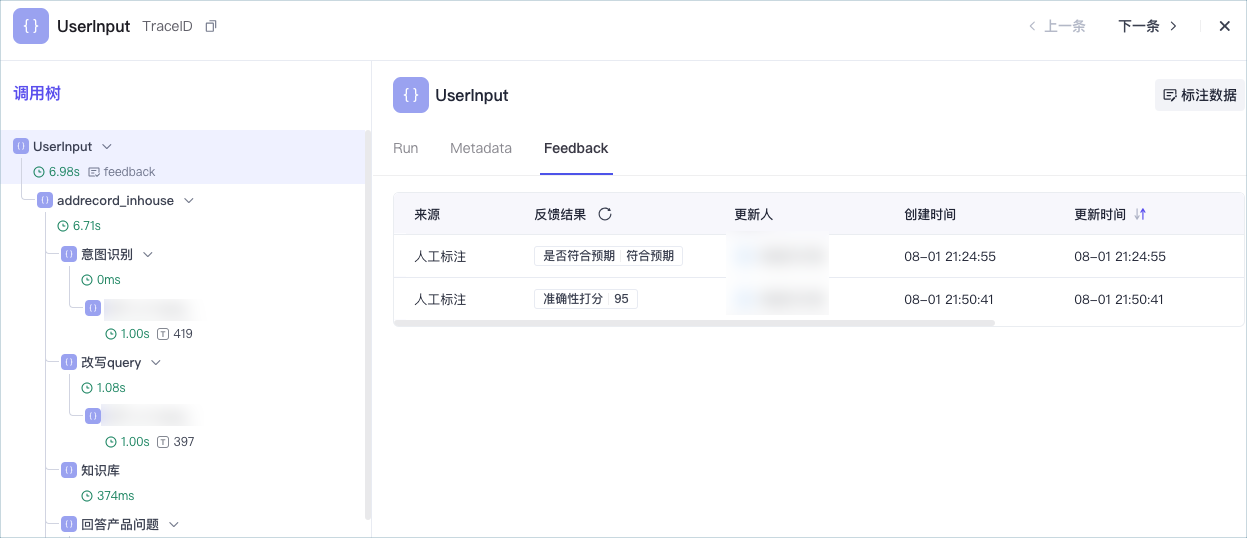Click created time 08-01 21:50:41
The width and height of the screenshot is (1247, 538).
pos(950,299)
